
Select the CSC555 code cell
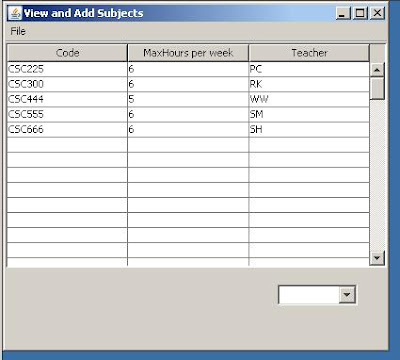(x=67, y=114)
